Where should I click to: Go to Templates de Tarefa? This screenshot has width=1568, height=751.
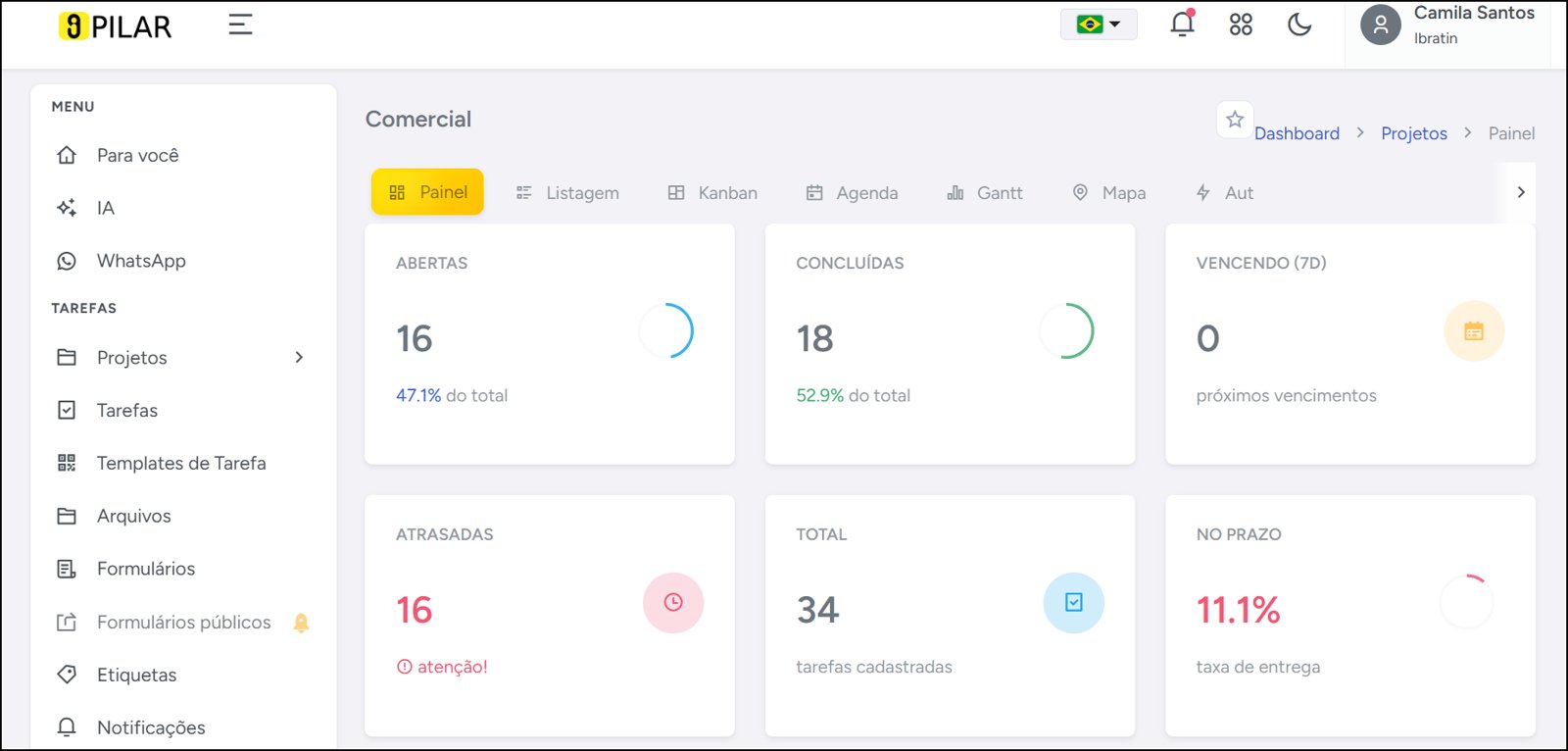pyautogui.click(x=182, y=463)
